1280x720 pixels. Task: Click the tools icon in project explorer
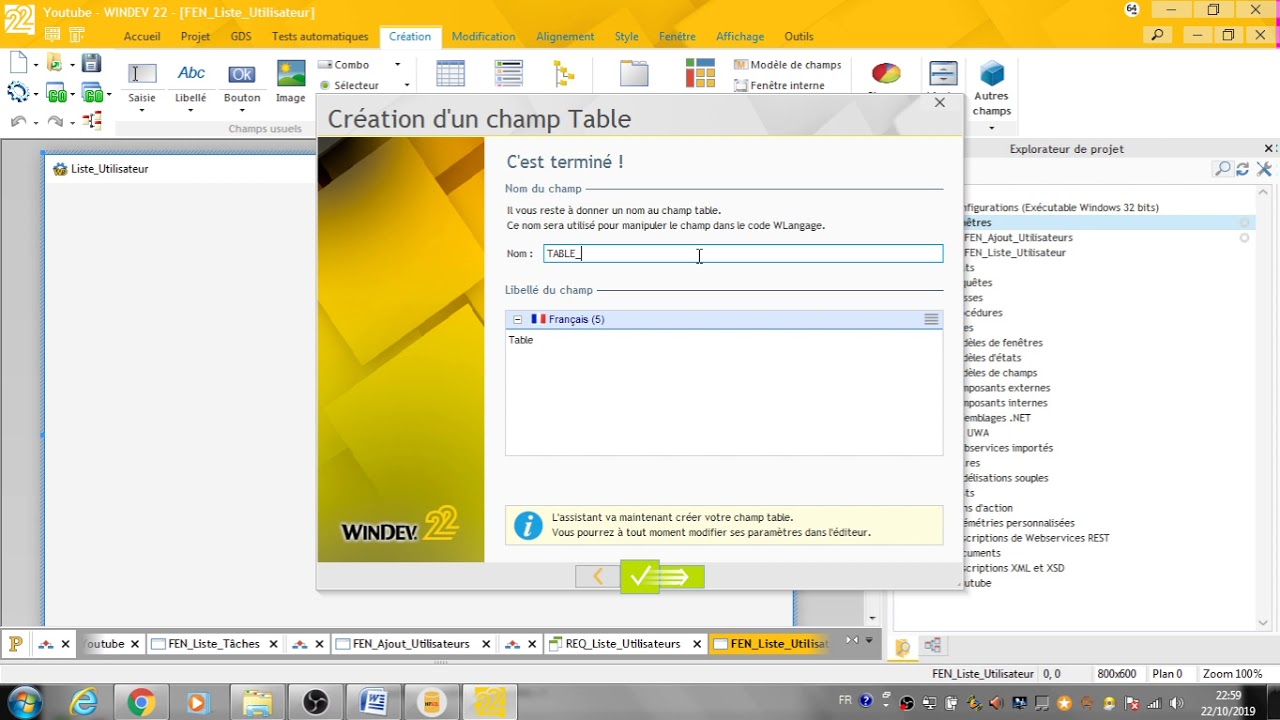tap(1264, 169)
